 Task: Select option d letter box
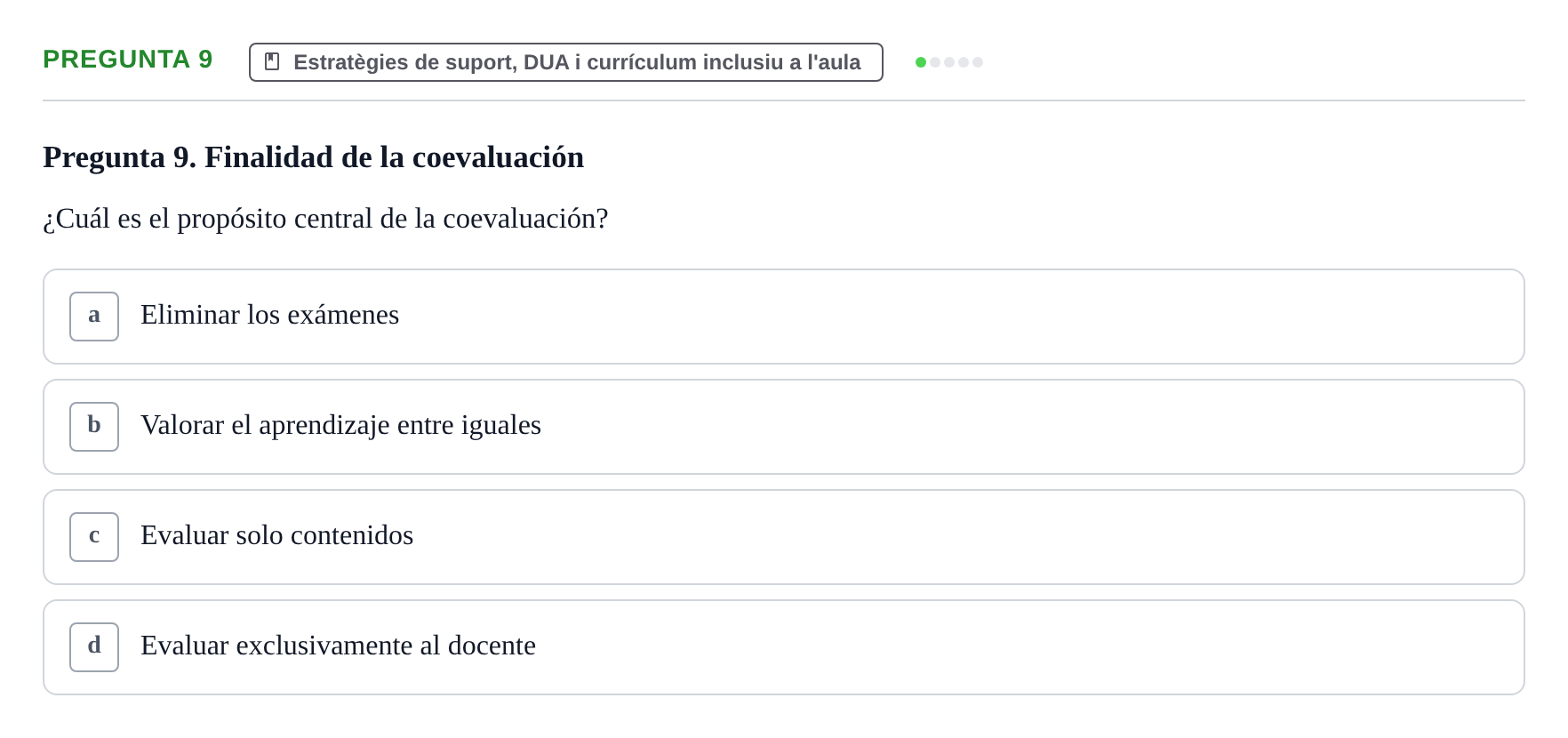94,647
